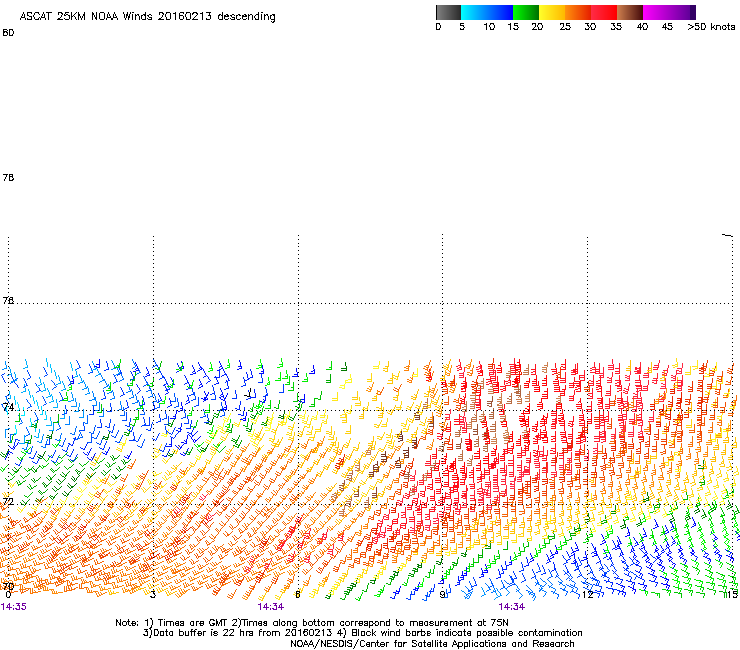The width and height of the screenshot is (740, 650).
Task: Select the 76 latitude axis label
Action: [x=8, y=301]
